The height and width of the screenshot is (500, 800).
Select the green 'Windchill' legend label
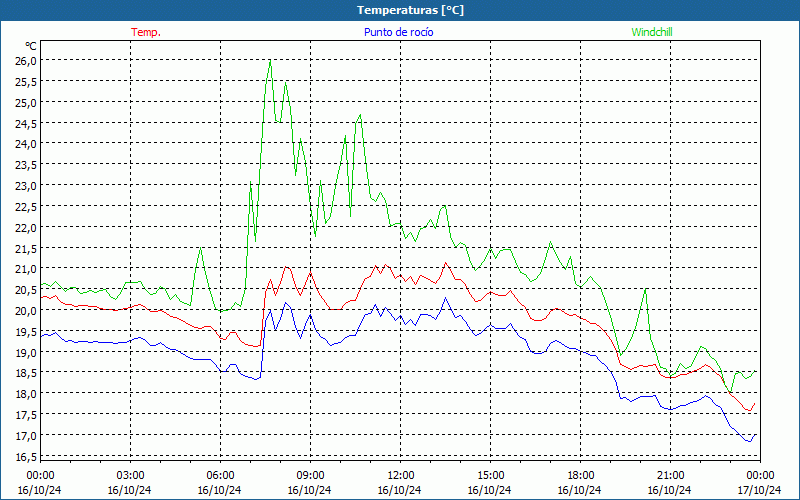click(x=652, y=32)
